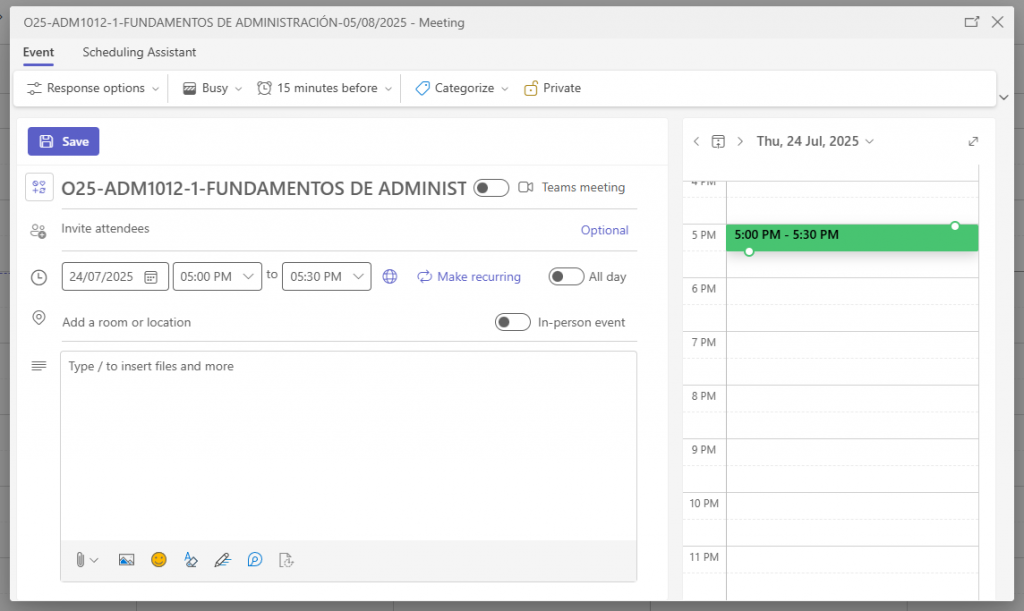This screenshot has width=1024, height=611.
Task: Open the 05:30 PM end time dropdown
Action: coord(327,277)
